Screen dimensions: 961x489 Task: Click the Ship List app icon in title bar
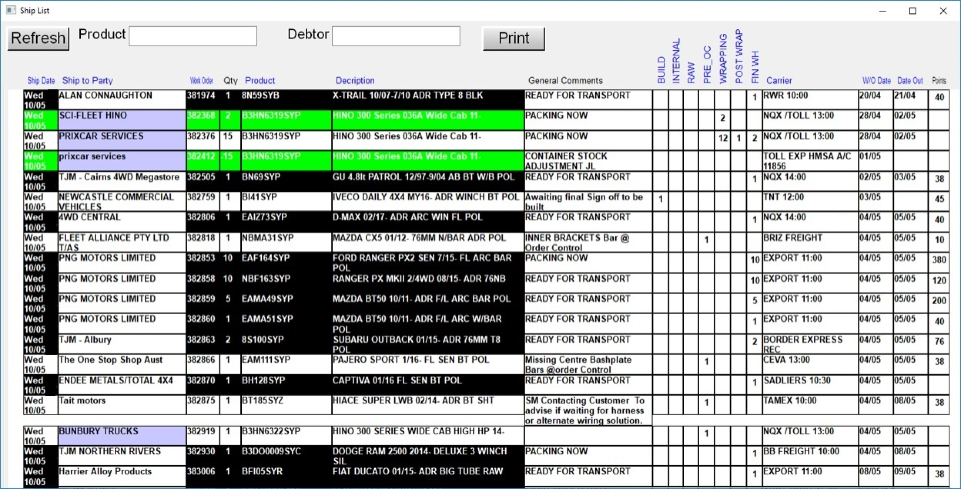point(11,10)
